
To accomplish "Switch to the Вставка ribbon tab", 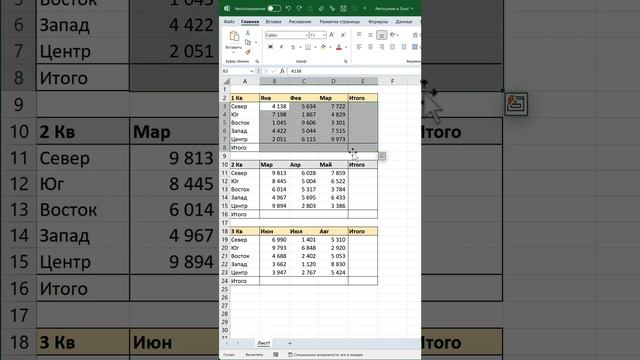I will pyautogui.click(x=273, y=22).
